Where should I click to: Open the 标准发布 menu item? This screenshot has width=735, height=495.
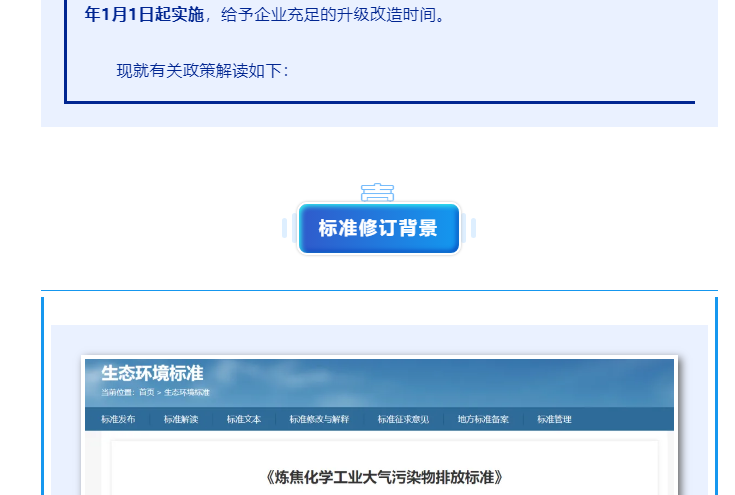click(118, 419)
